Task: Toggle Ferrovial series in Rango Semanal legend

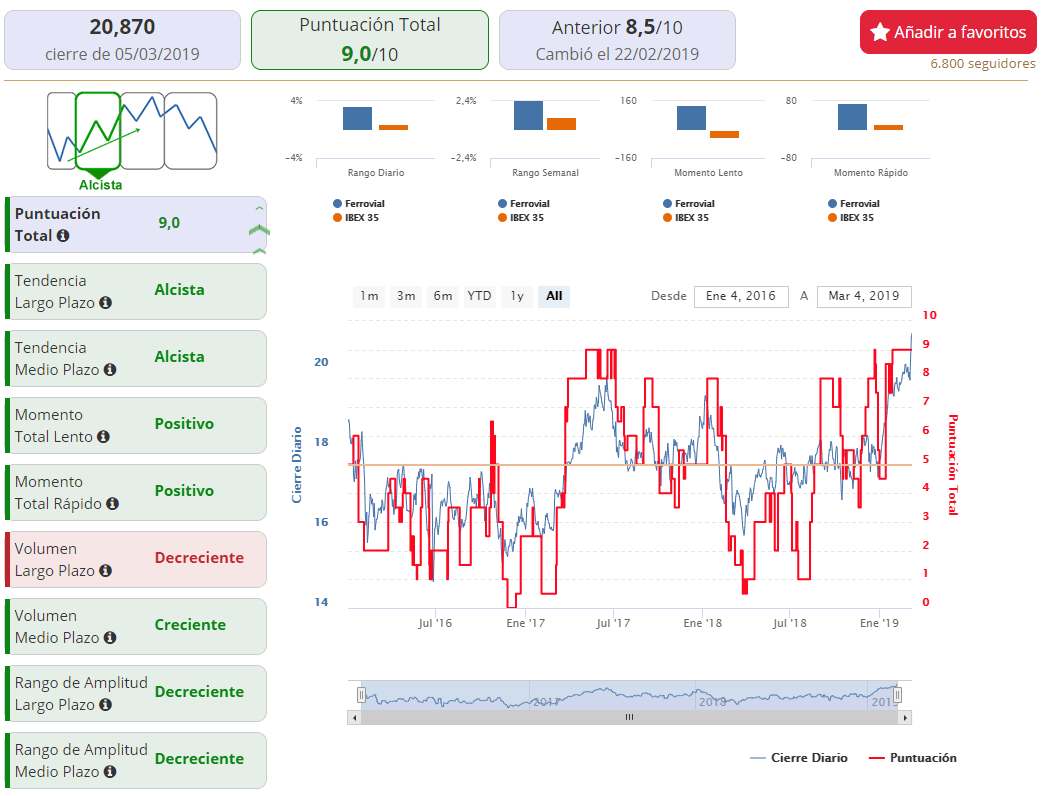Action: [523, 203]
